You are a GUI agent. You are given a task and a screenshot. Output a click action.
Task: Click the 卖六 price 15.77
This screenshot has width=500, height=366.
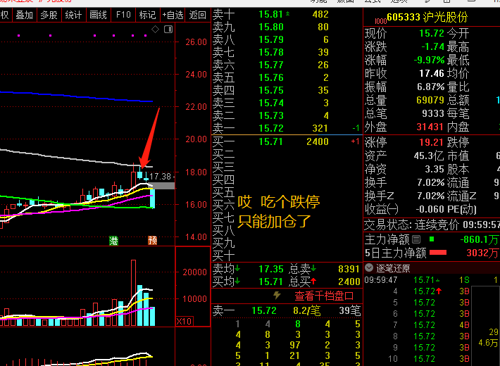[271, 65]
